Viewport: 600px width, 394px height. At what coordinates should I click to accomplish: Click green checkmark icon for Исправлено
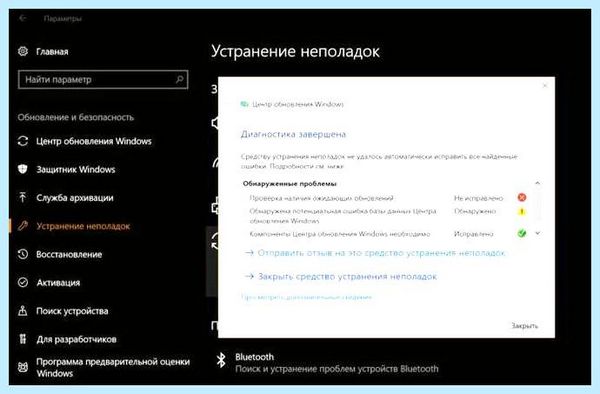pos(522,233)
